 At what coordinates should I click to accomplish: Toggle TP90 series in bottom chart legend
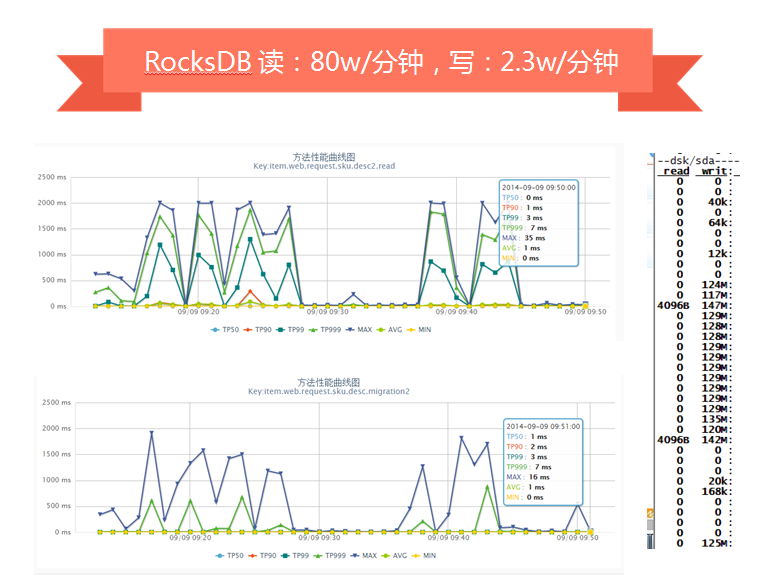point(262,556)
